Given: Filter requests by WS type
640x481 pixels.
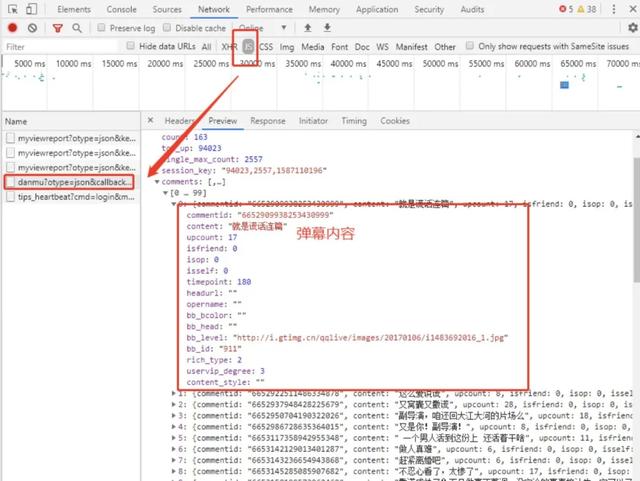Looking at the screenshot, I should pyautogui.click(x=382, y=47).
